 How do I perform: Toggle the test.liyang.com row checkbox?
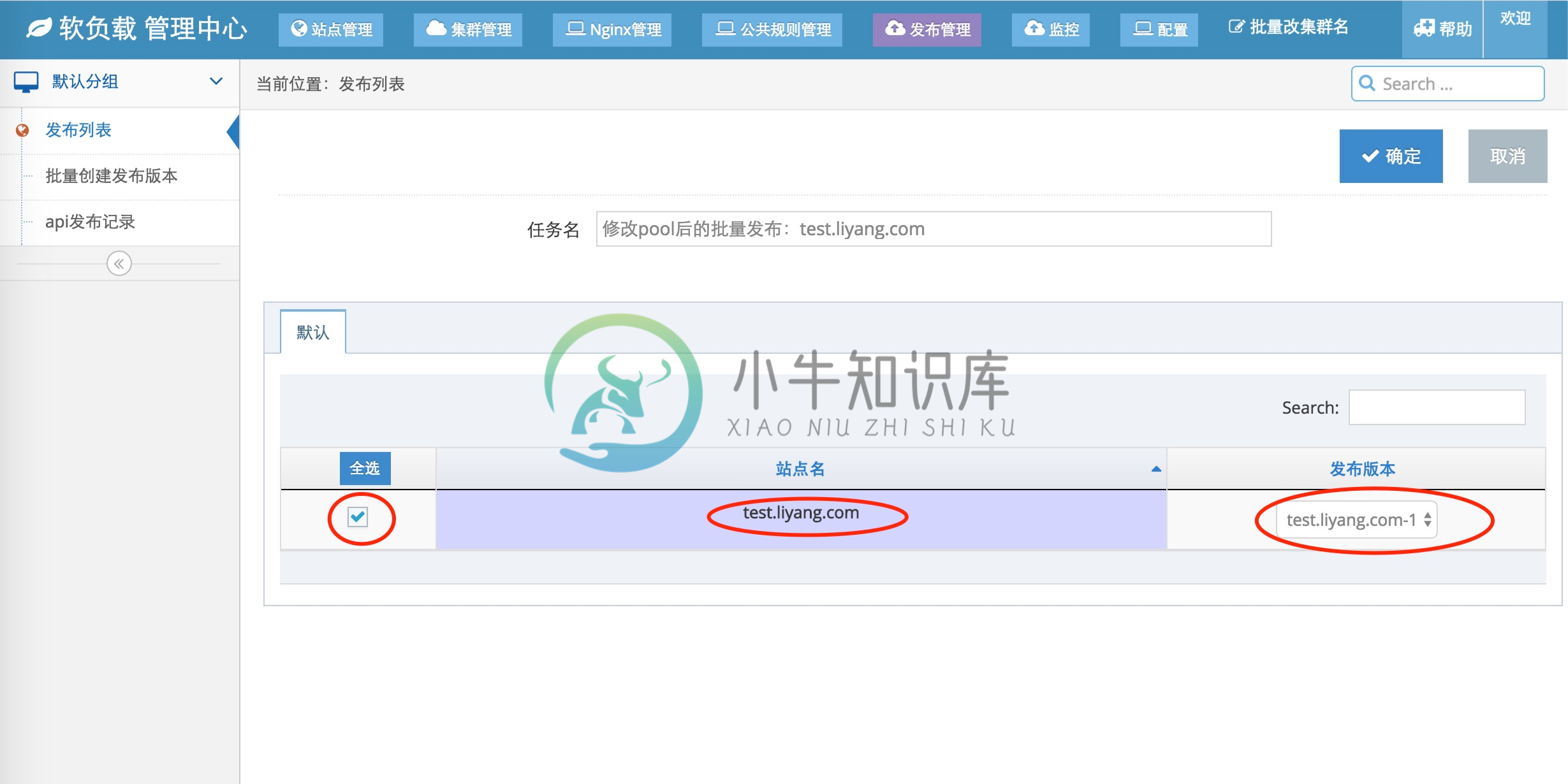[x=359, y=517]
